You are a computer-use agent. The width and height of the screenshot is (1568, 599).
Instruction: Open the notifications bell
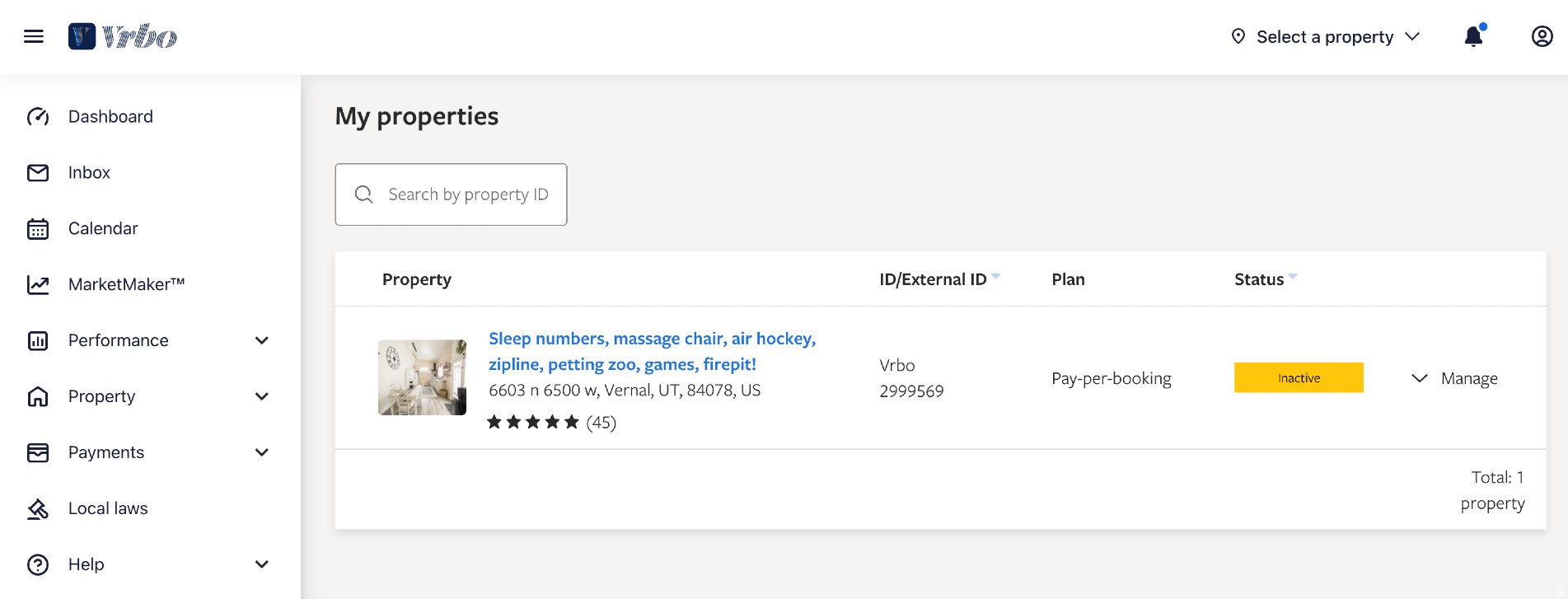[x=1473, y=36]
